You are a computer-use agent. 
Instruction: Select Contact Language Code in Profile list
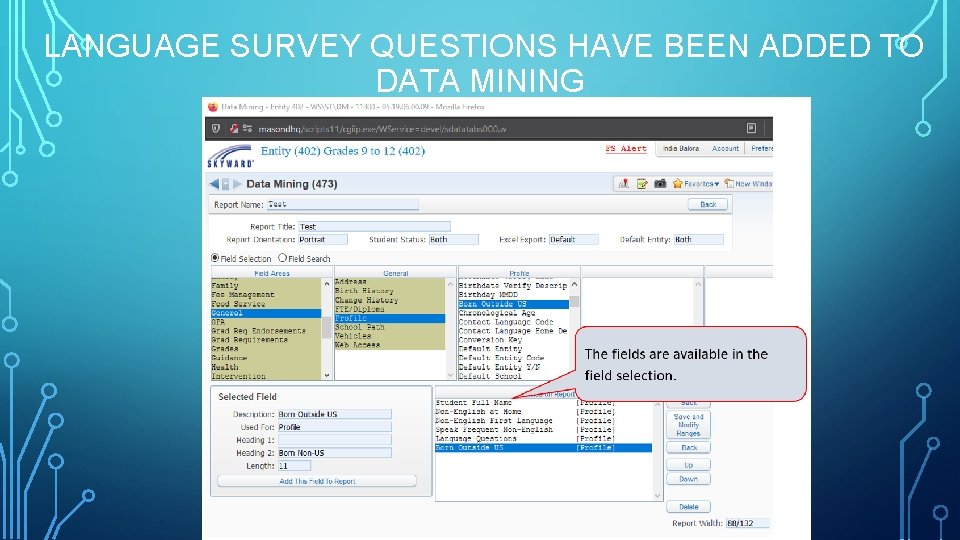513,321
